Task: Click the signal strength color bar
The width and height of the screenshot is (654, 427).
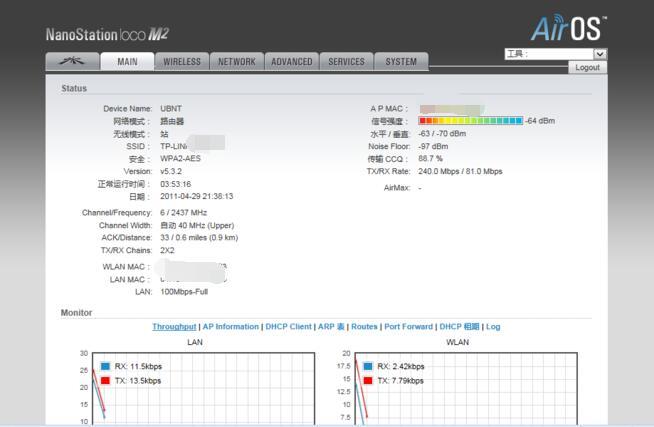Action: click(x=470, y=121)
